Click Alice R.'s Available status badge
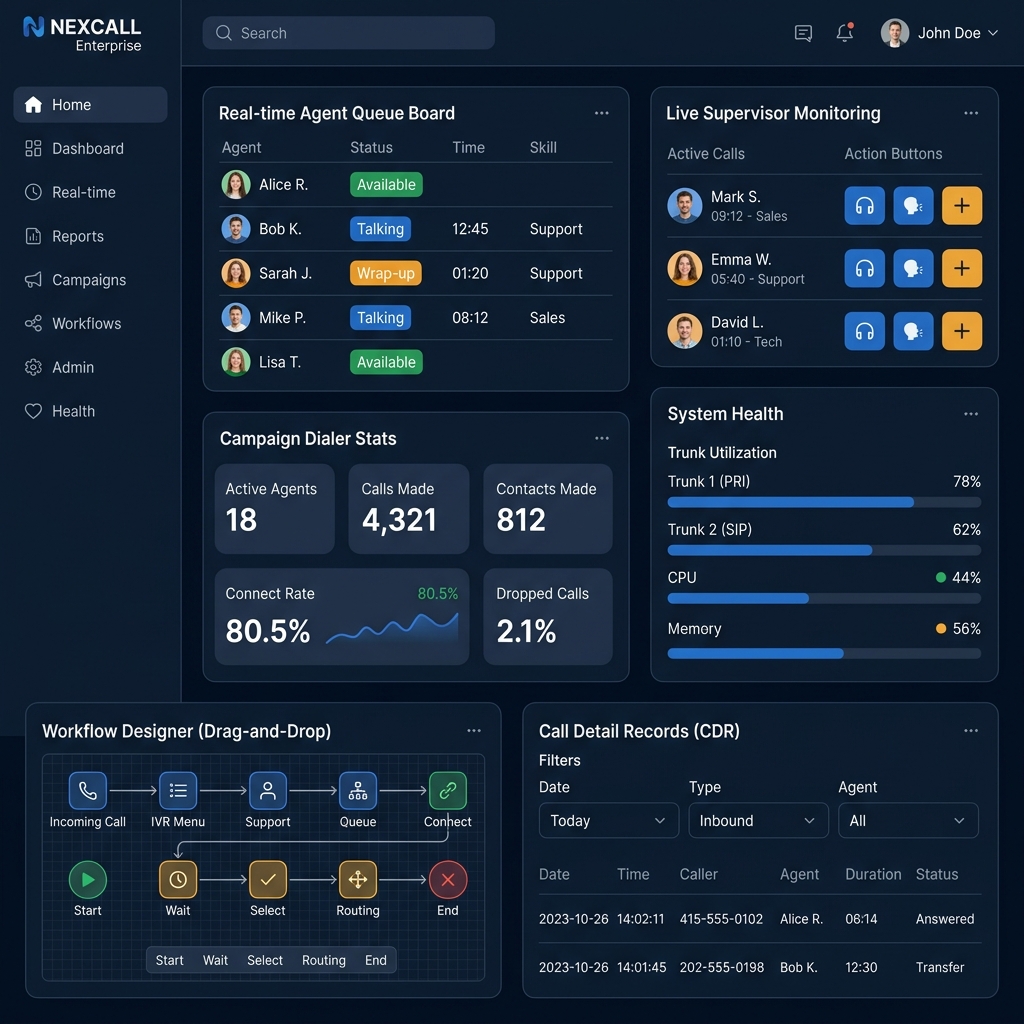1024x1024 pixels. 386,184
